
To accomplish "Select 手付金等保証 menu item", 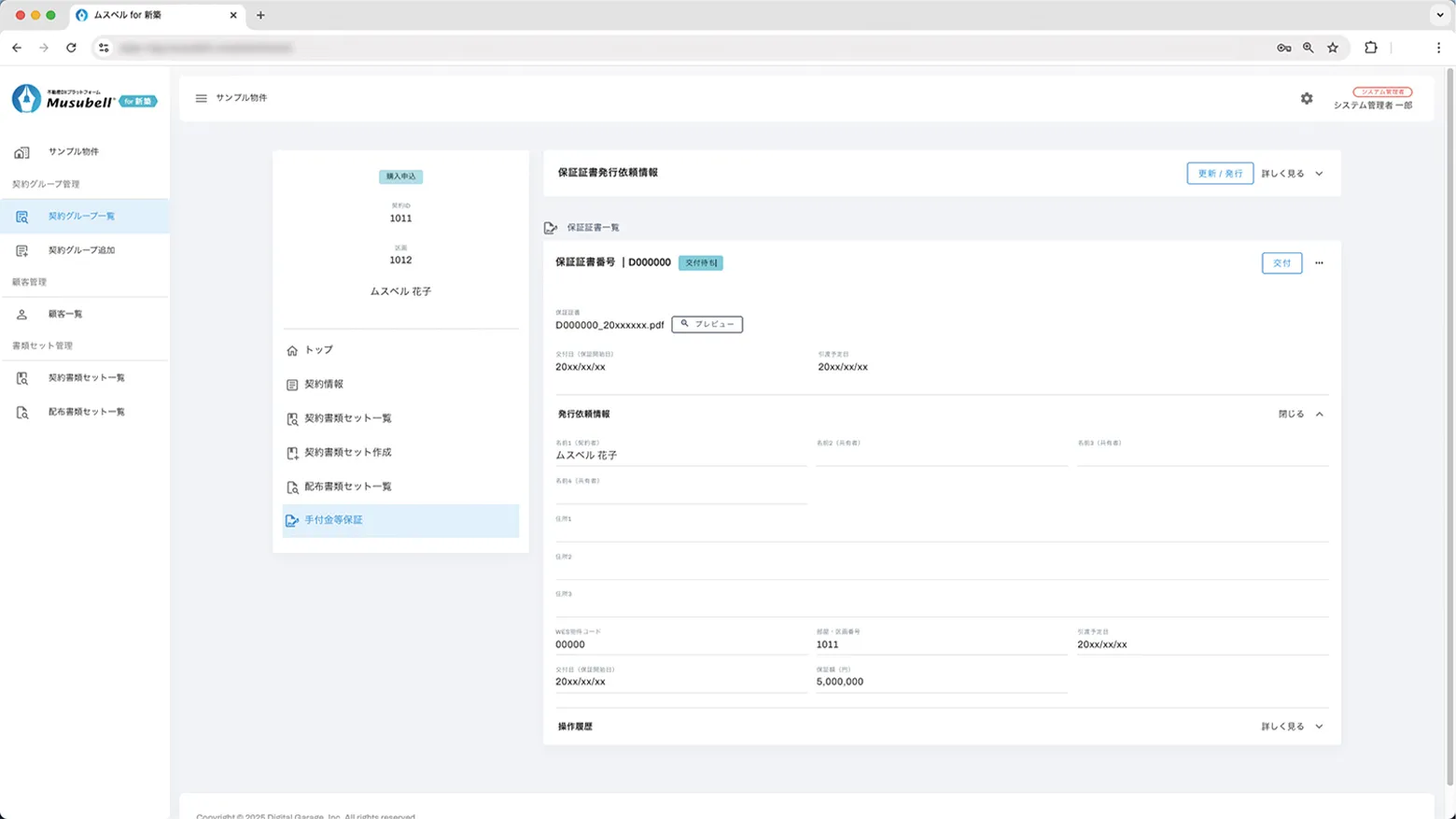I will pos(333,520).
